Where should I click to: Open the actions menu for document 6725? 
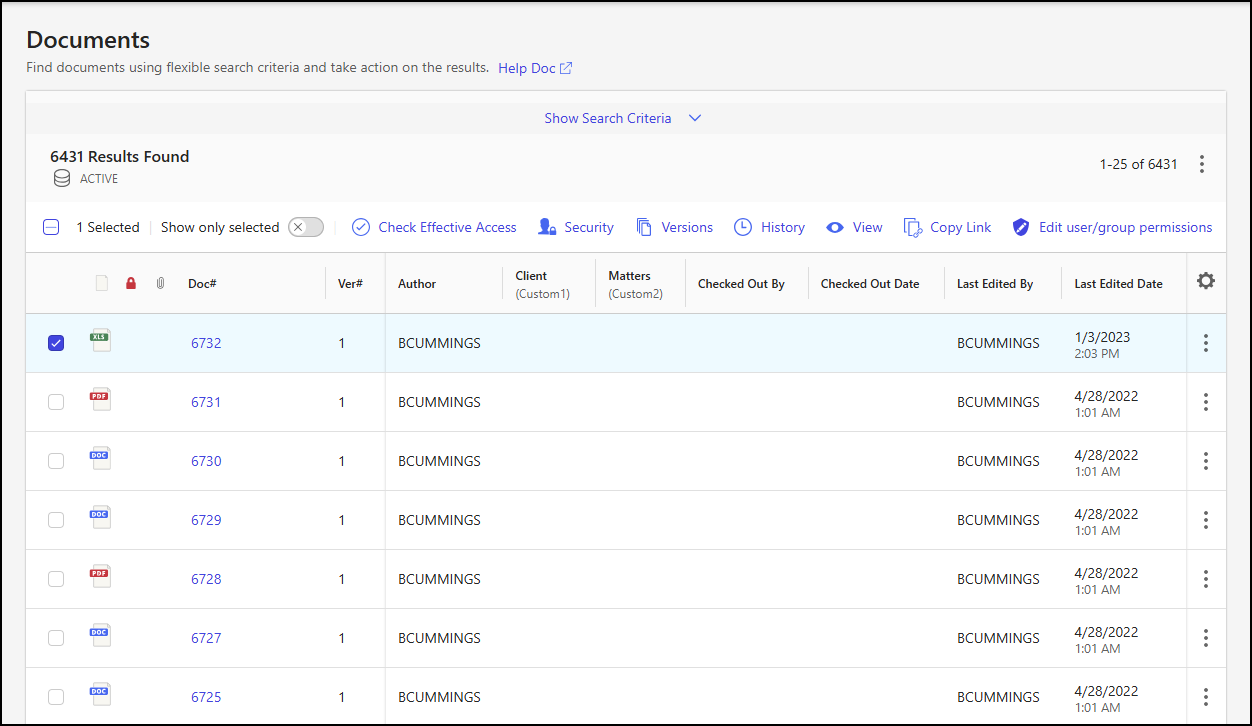point(1206,696)
